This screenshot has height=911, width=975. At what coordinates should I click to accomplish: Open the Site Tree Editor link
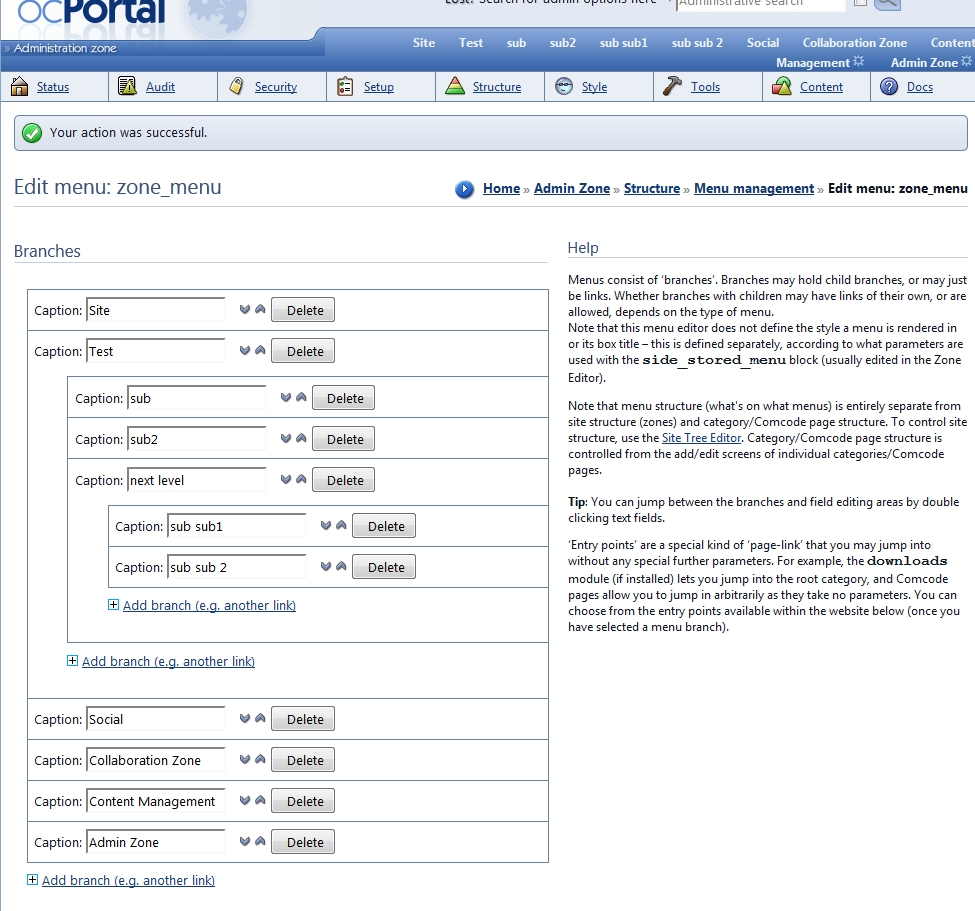tap(699, 438)
